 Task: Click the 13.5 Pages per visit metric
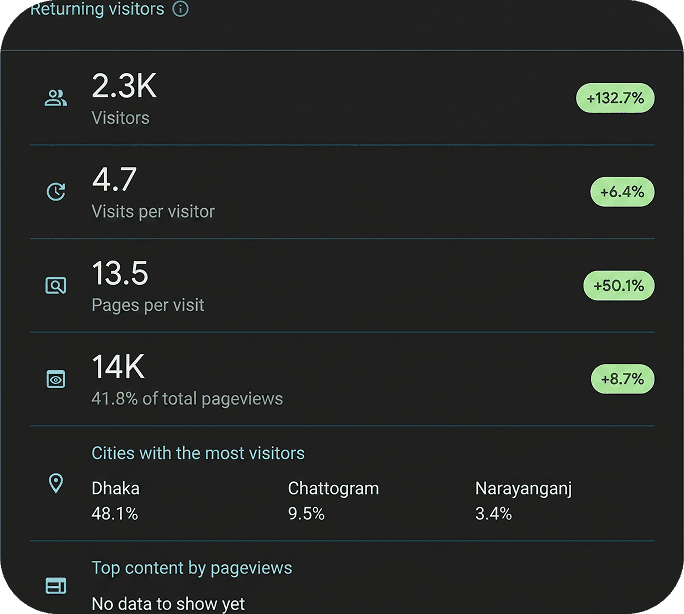point(147,286)
